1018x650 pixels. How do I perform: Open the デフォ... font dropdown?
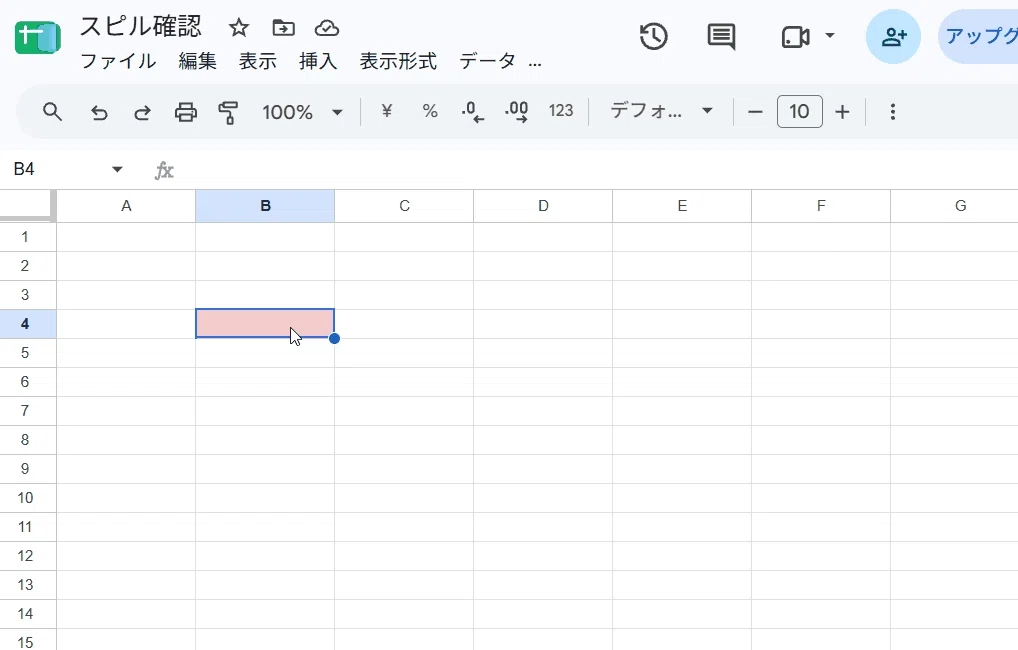(x=662, y=111)
